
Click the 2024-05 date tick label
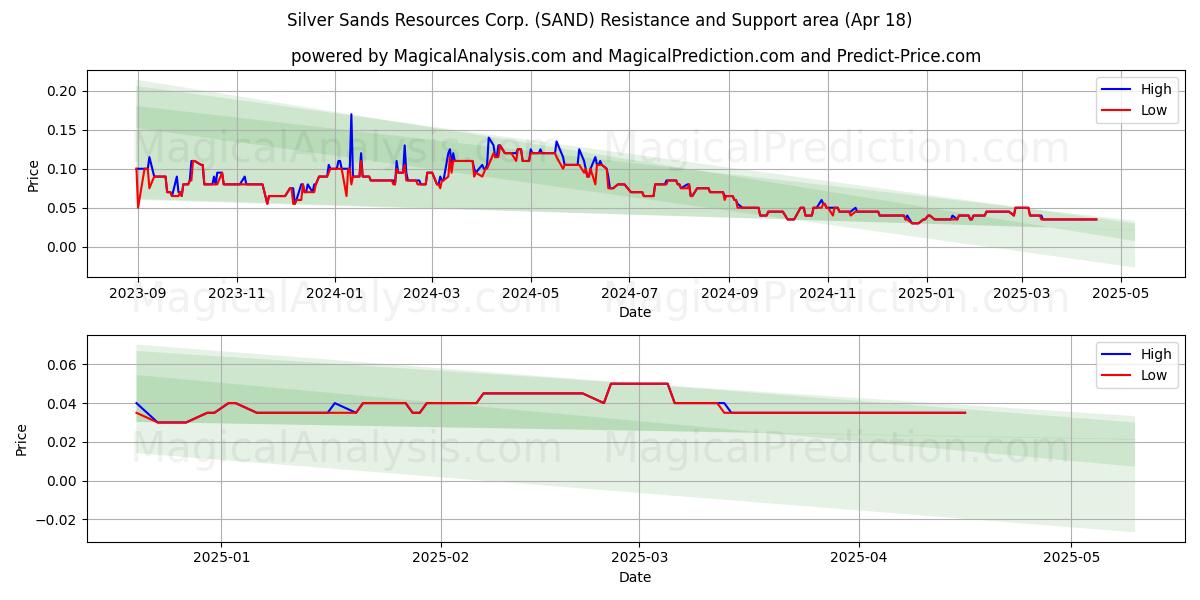(x=530, y=294)
